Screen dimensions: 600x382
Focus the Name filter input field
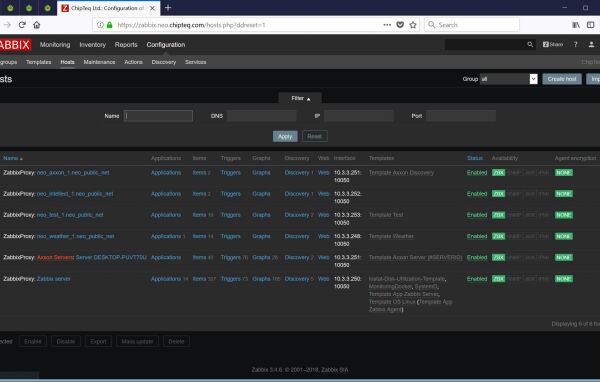tap(158, 116)
